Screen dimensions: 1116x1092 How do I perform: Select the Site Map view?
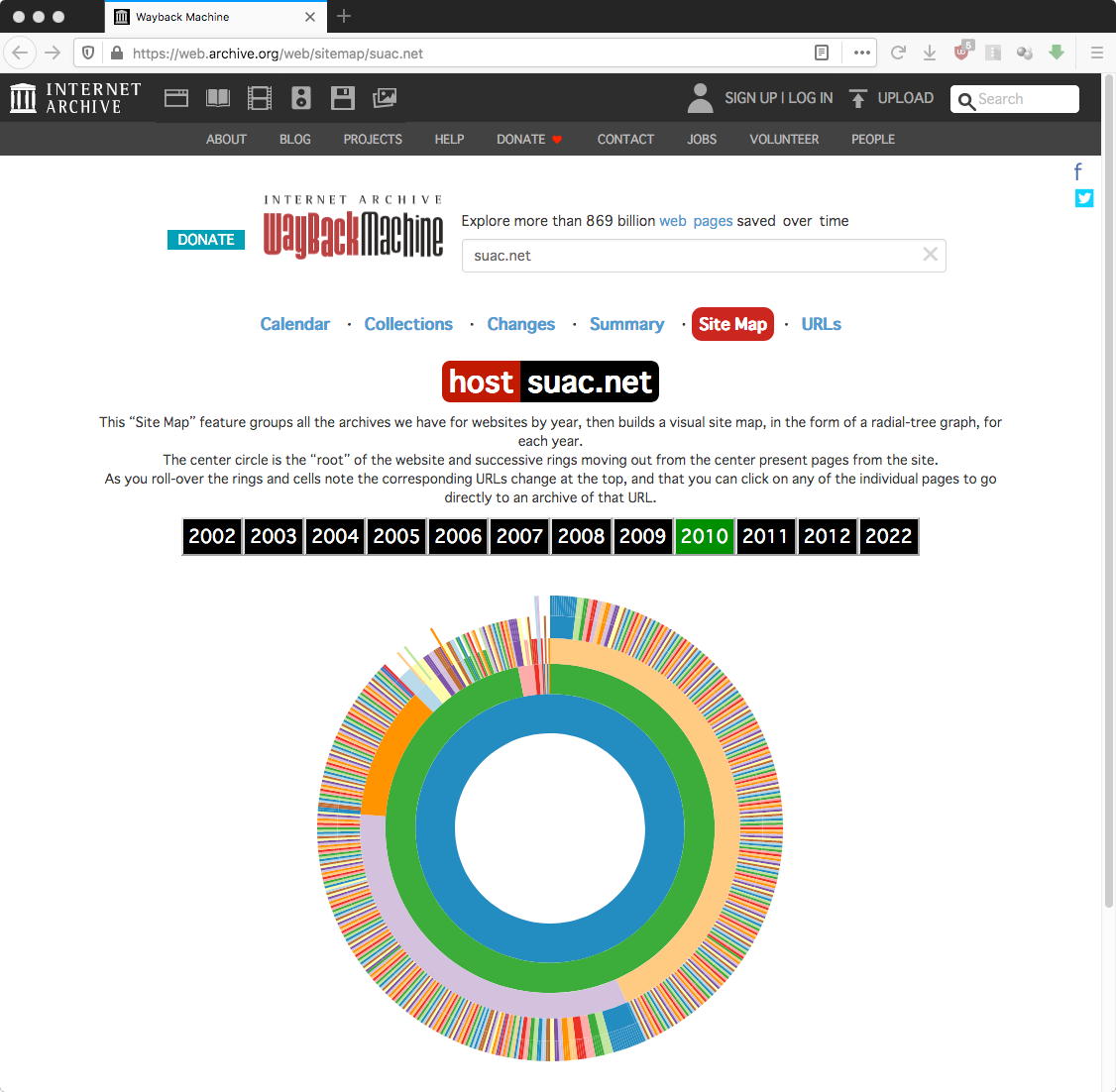[732, 324]
